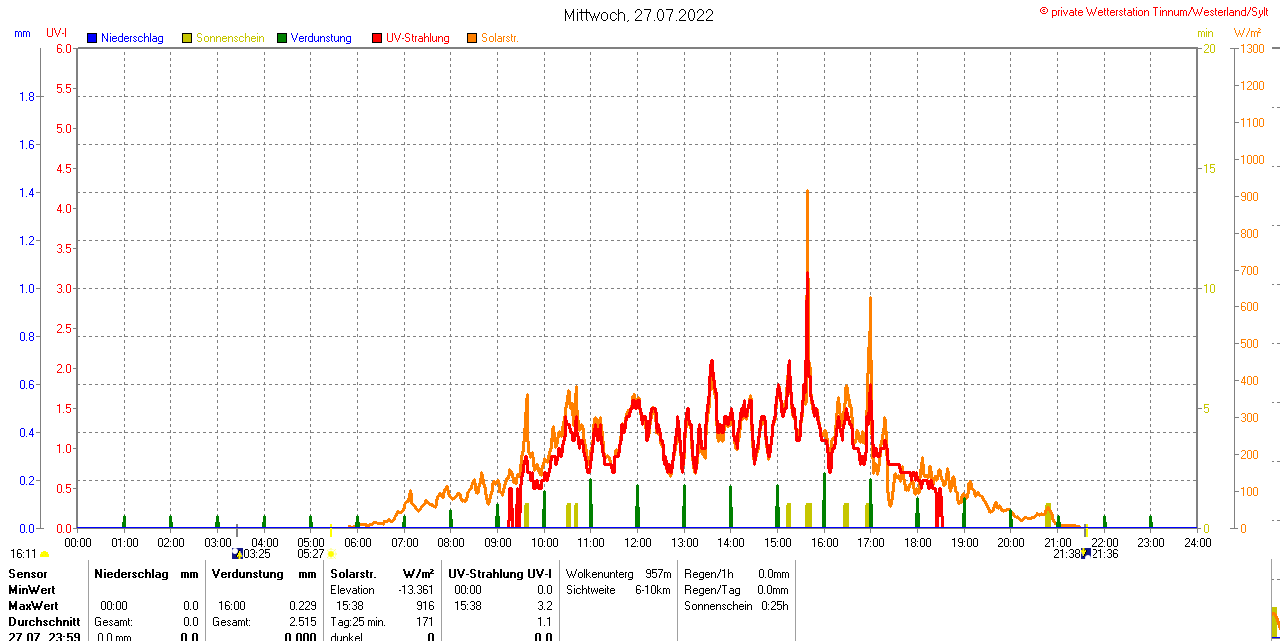Click the blue Niederschlag legend square
This screenshot has width=1280, height=641.
coord(92,38)
